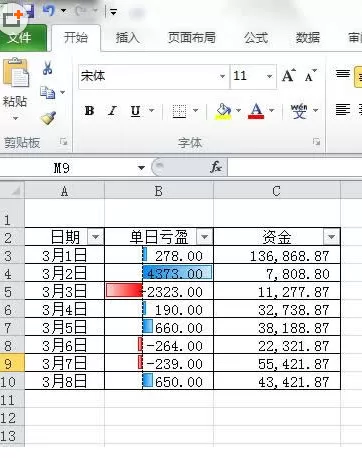Switch to the 数据 tab
This screenshot has width=362, height=458.
tap(307, 38)
